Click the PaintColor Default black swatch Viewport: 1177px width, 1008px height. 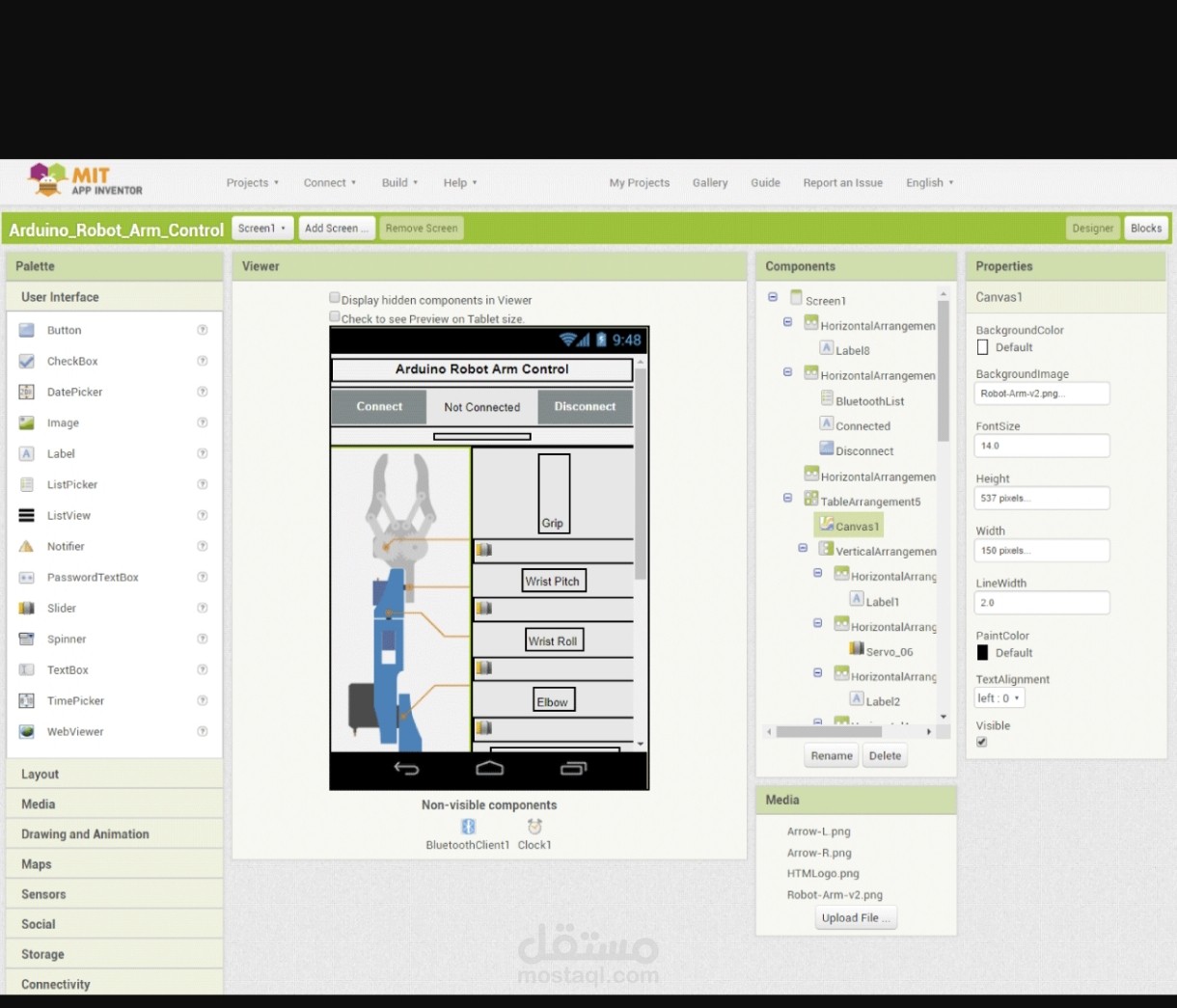click(982, 653)
